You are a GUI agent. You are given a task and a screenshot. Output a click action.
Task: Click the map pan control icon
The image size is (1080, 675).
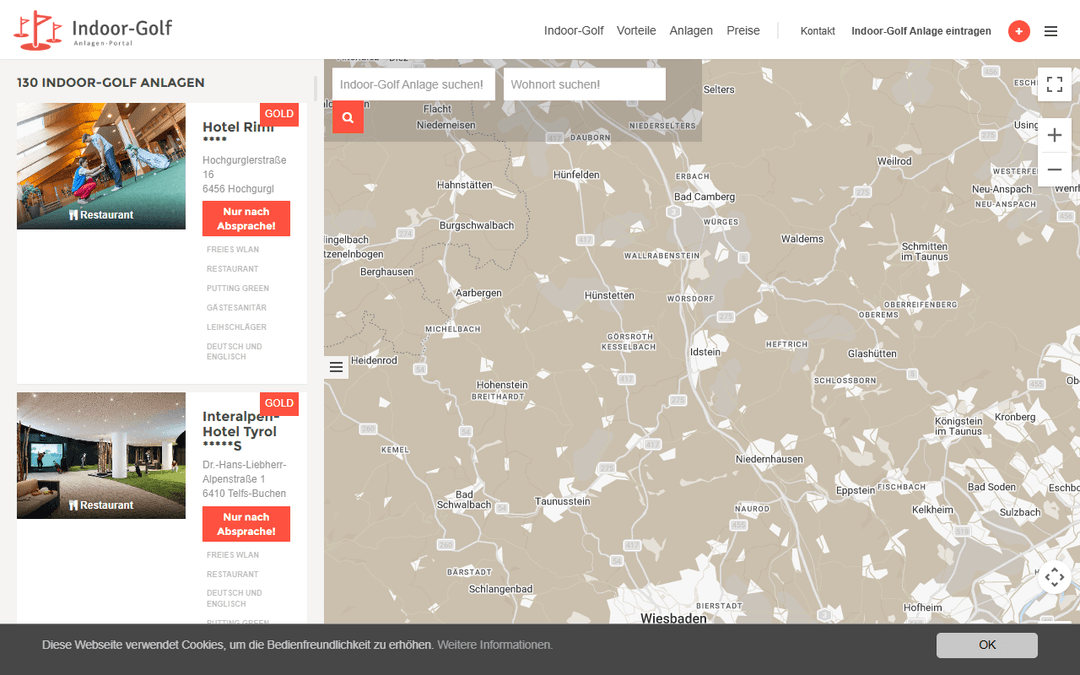[1054, 577]
